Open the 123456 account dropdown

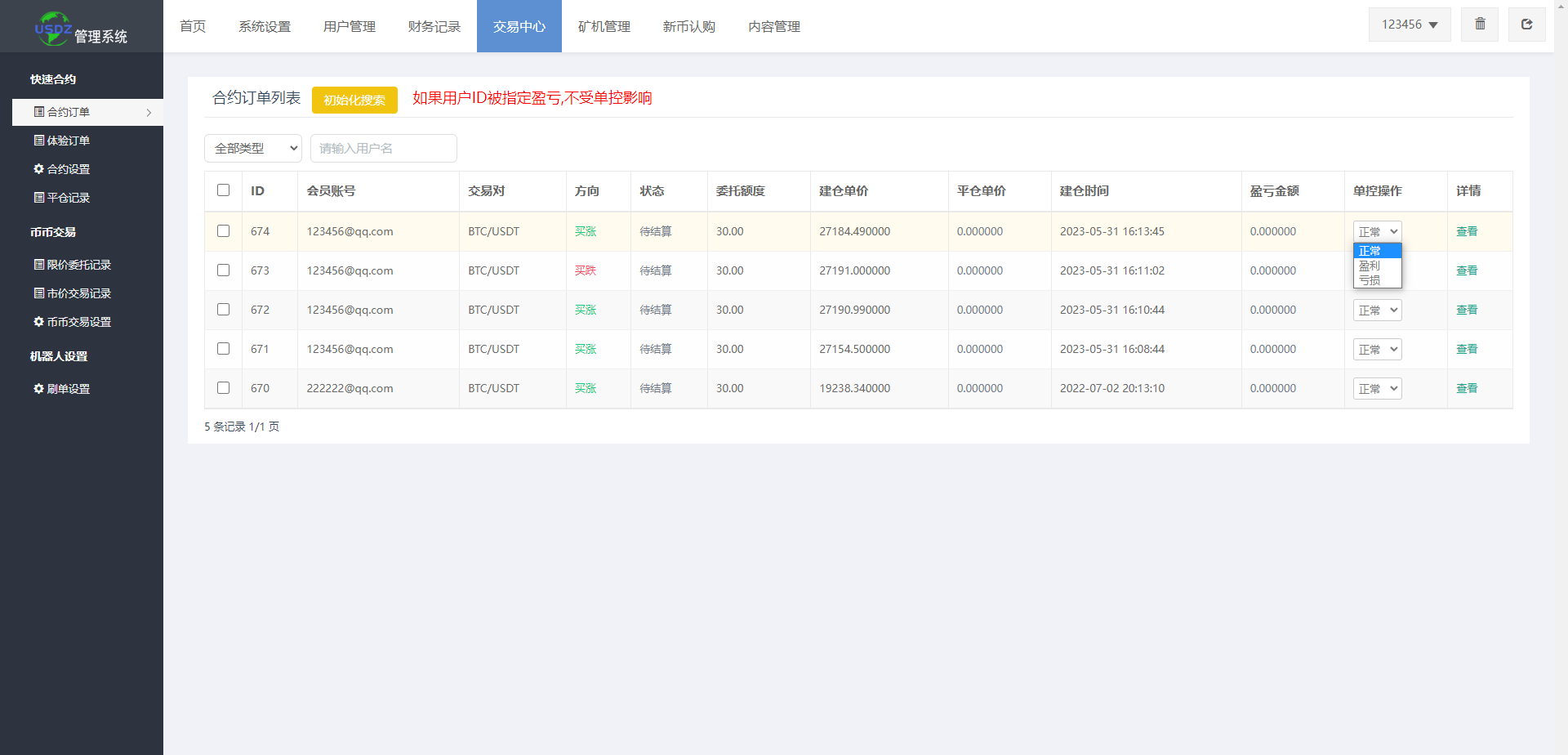coord(1410,25)
